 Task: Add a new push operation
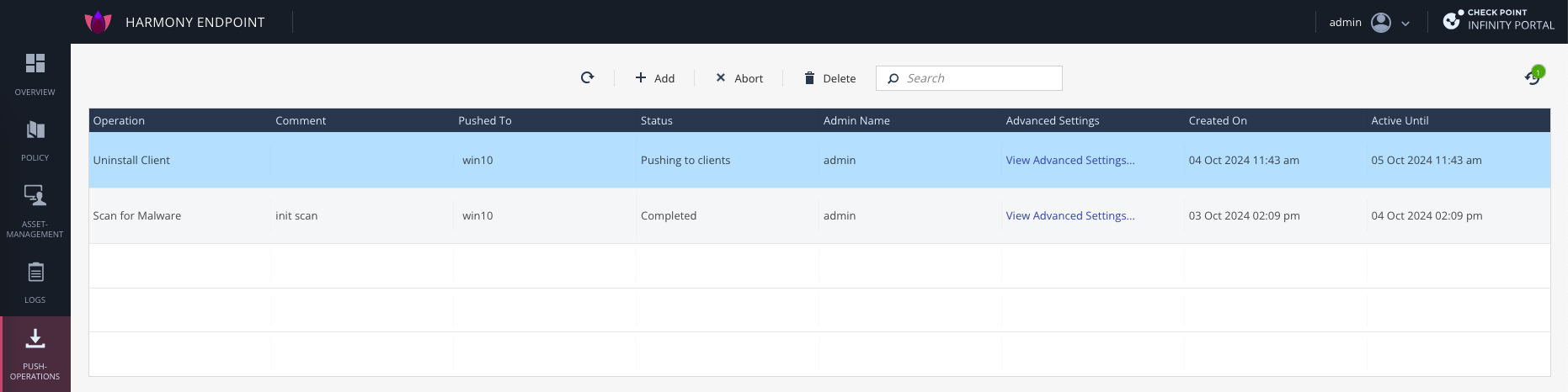coord(654,78)
